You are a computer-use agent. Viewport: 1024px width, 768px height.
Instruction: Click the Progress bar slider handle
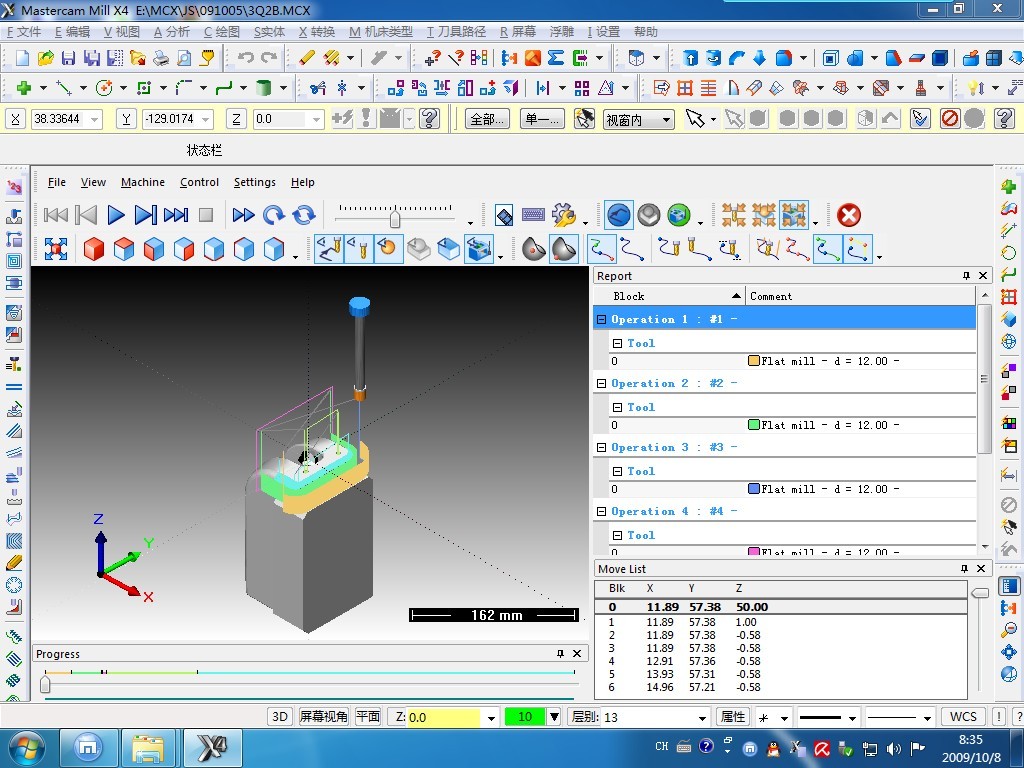(45, 684)
